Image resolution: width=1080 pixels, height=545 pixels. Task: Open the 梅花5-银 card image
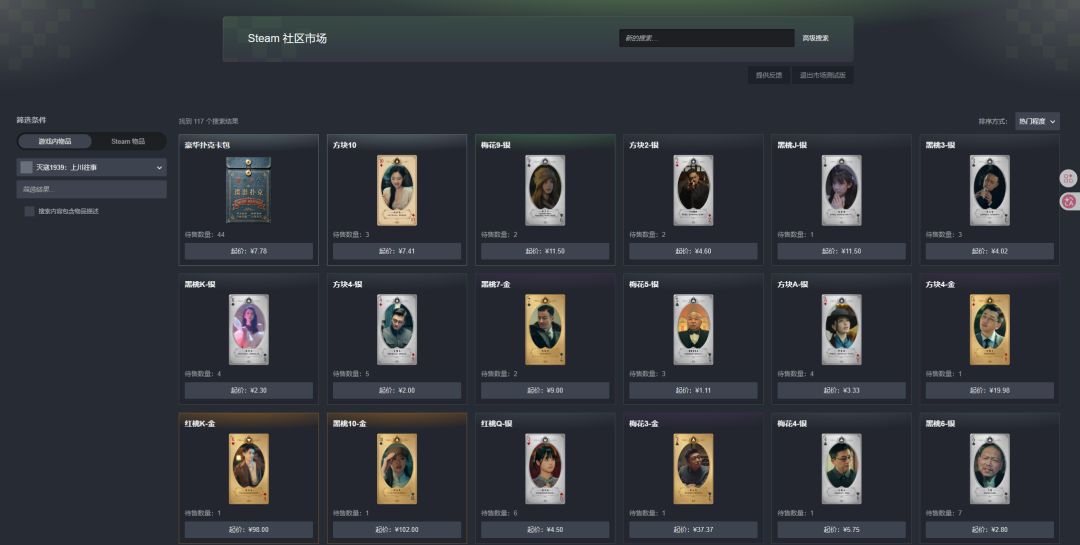(x=693, y=329)
